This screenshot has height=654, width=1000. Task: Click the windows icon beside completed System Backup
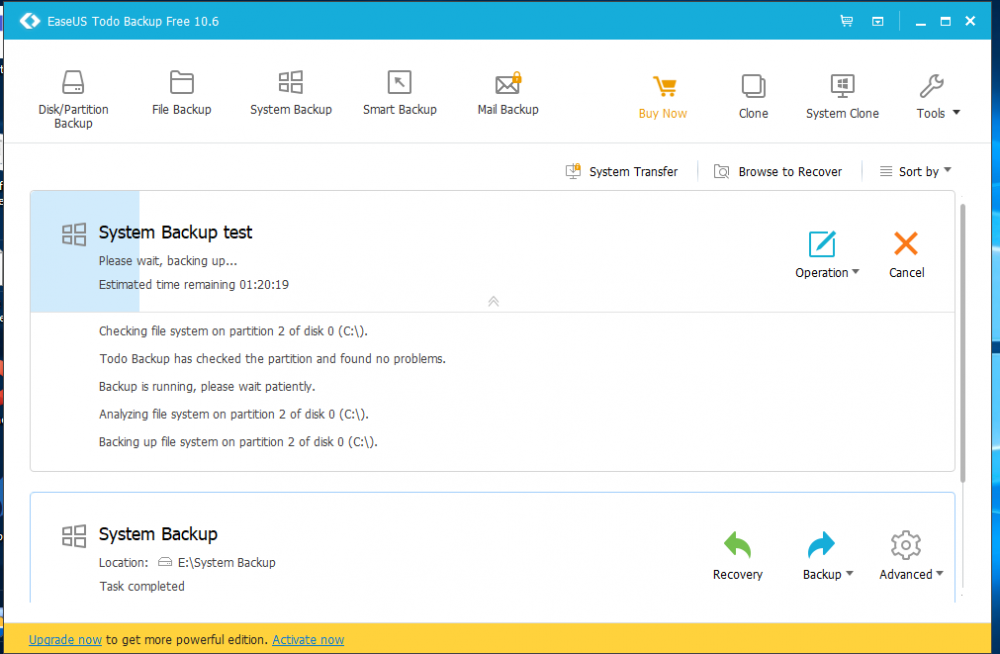[x=74, y=536]
